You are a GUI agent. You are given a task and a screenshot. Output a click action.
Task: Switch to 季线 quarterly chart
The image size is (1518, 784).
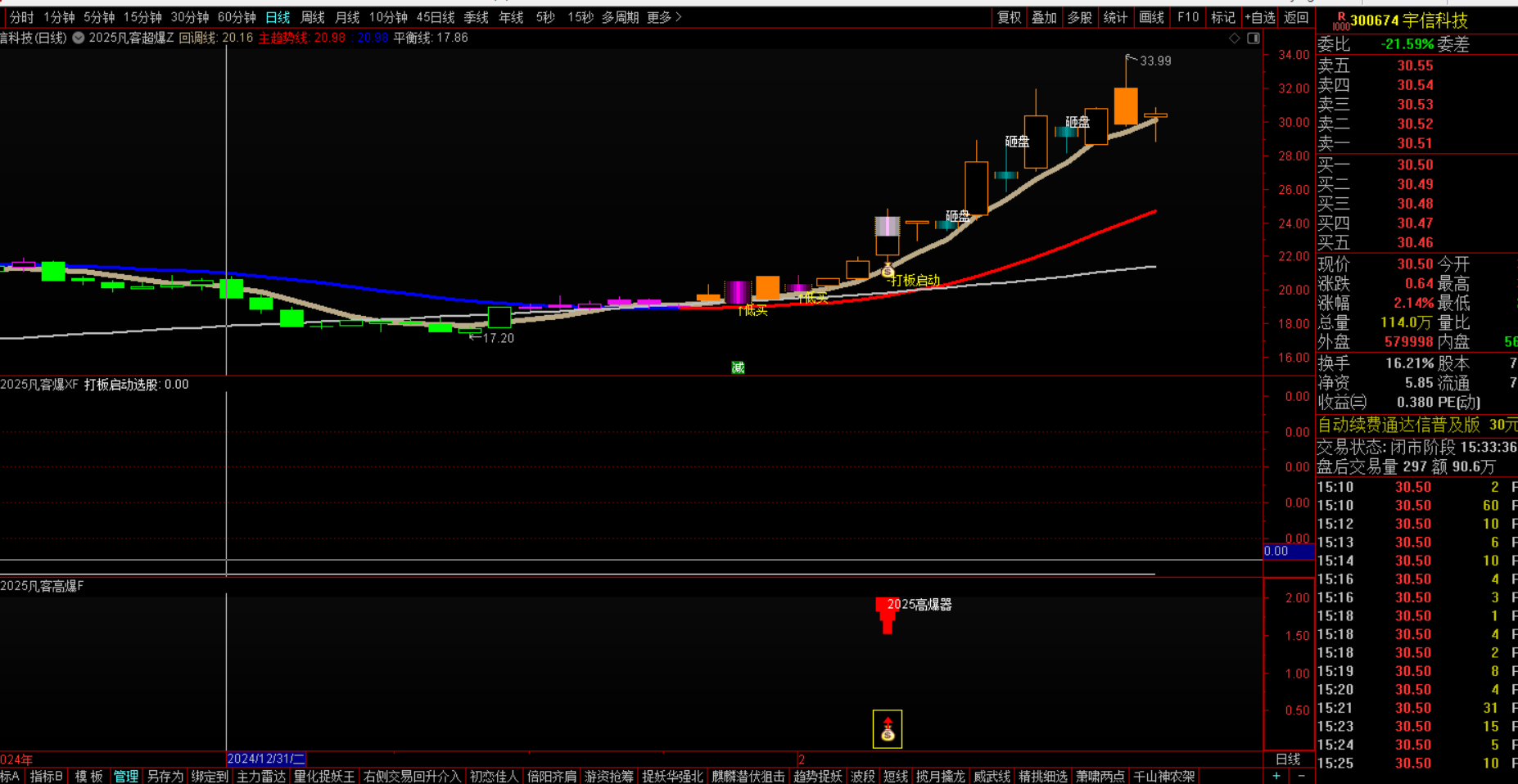click(x=476, y=17)
